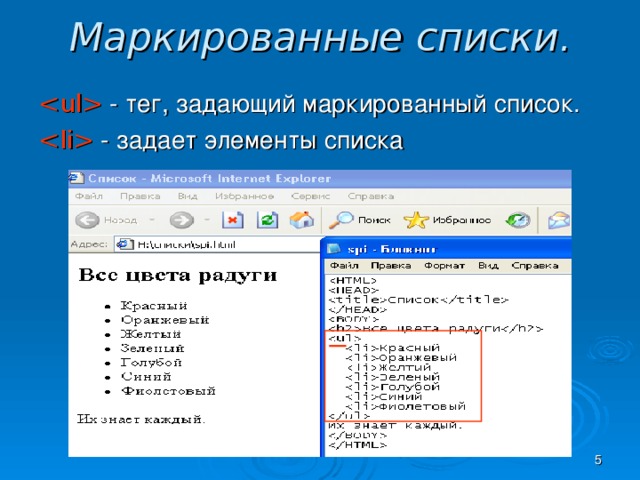Open the Back button history dropdown arrow

[152, 220]
